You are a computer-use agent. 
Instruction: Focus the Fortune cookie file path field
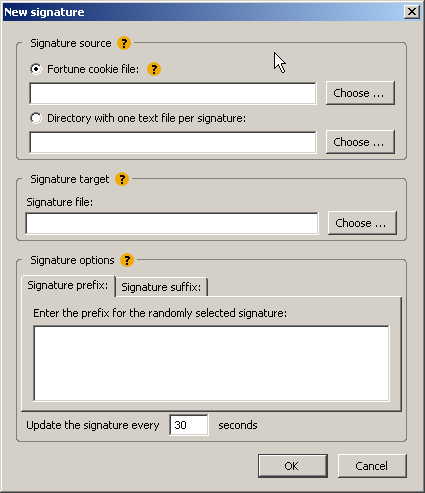click(173, 93)
